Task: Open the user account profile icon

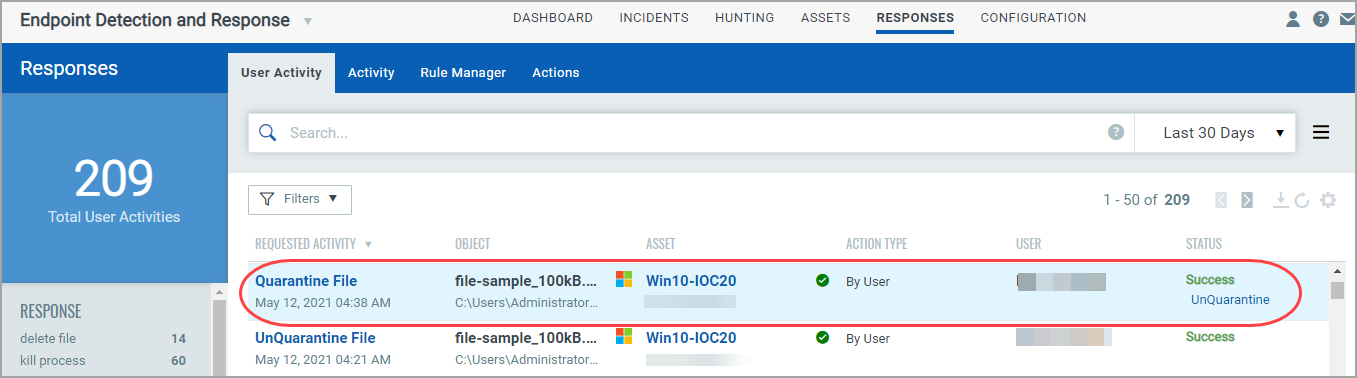Action: pos(1293,19)
